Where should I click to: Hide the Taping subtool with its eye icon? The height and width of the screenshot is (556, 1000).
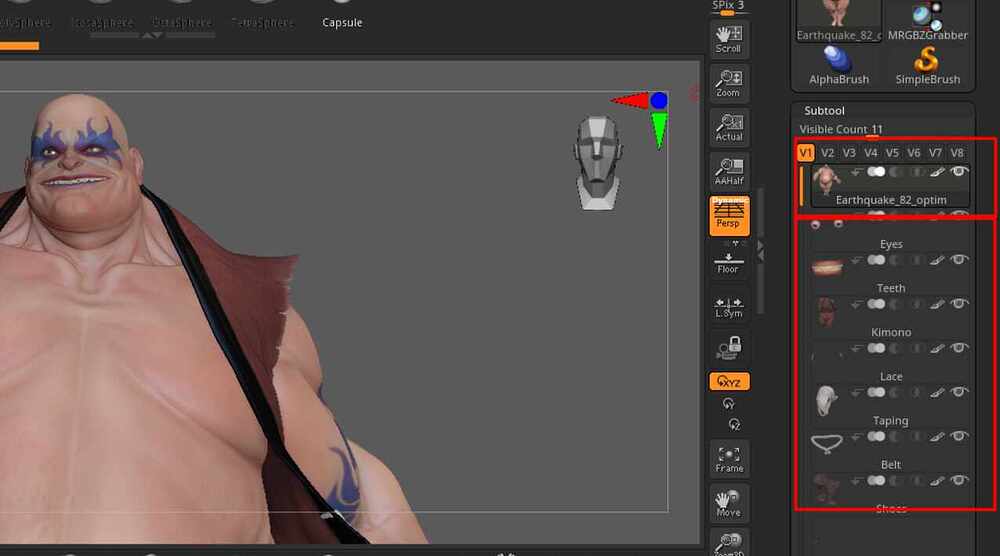958,392
